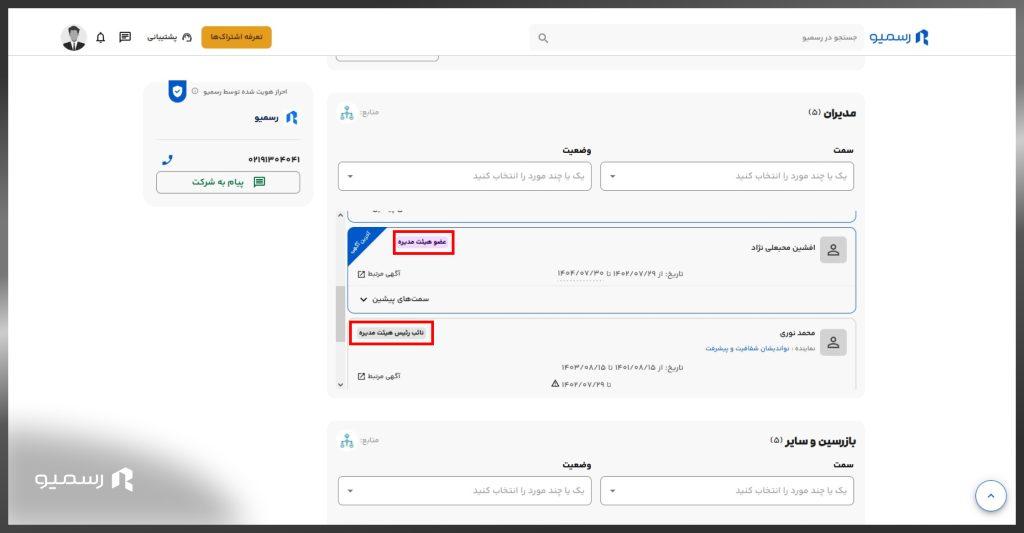The width and height of the screenshot is (1024, 533).
Task: Click the 'عضو هیئت مدیره' role badge
Action: pos(423,242)
